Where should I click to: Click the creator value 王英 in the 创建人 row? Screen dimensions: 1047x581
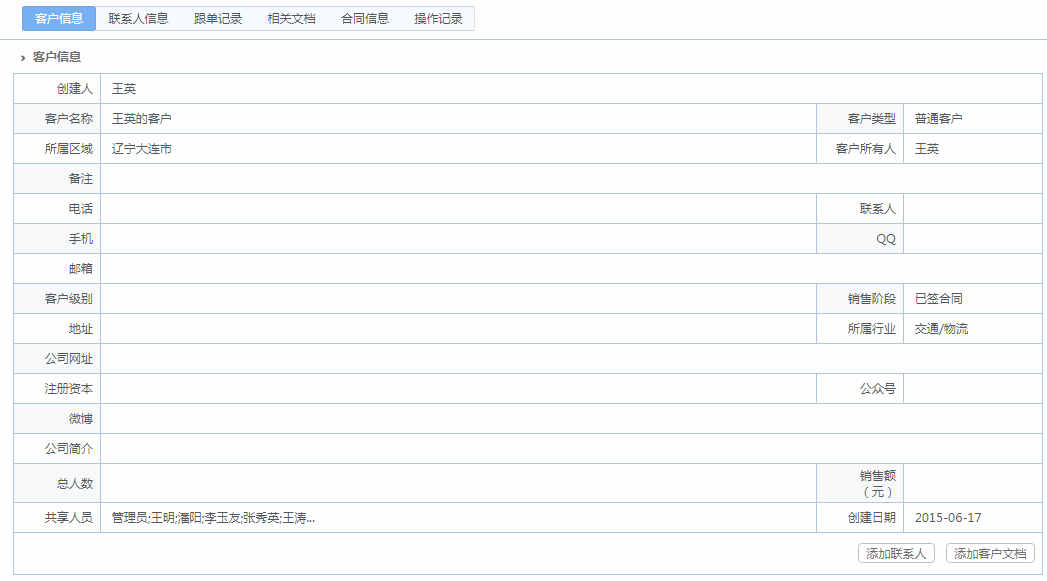(124, 89)
